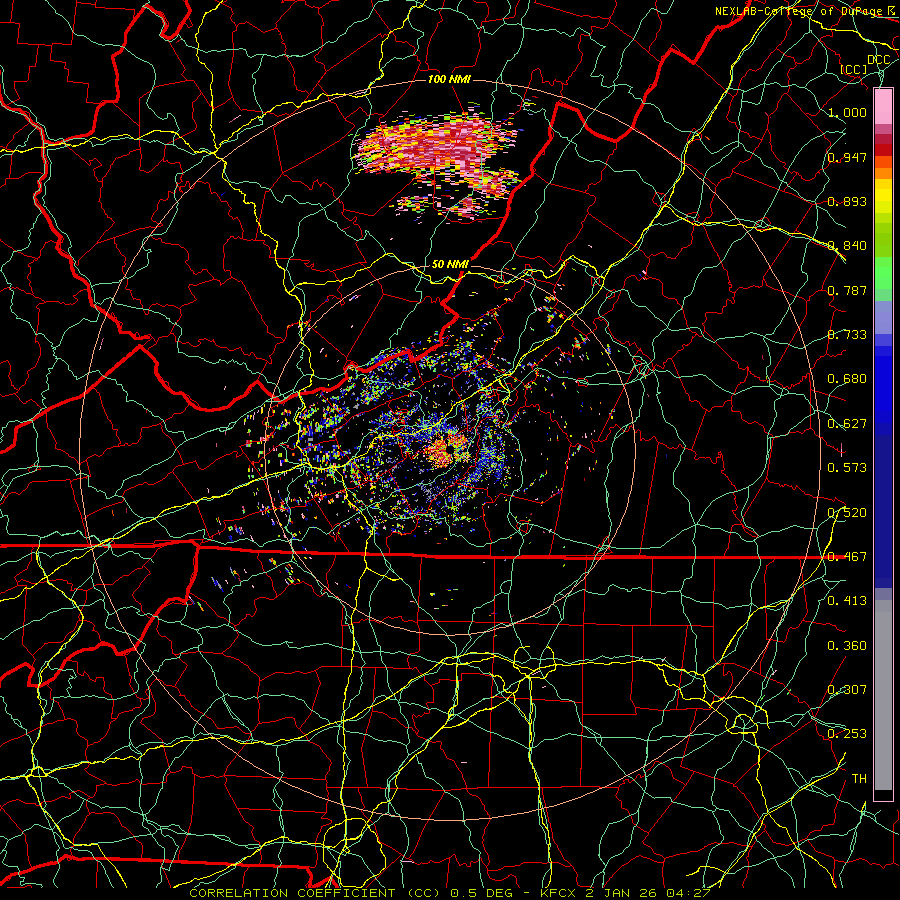
Task: Select the gray segment of the color bar
Action: point(883,695)
